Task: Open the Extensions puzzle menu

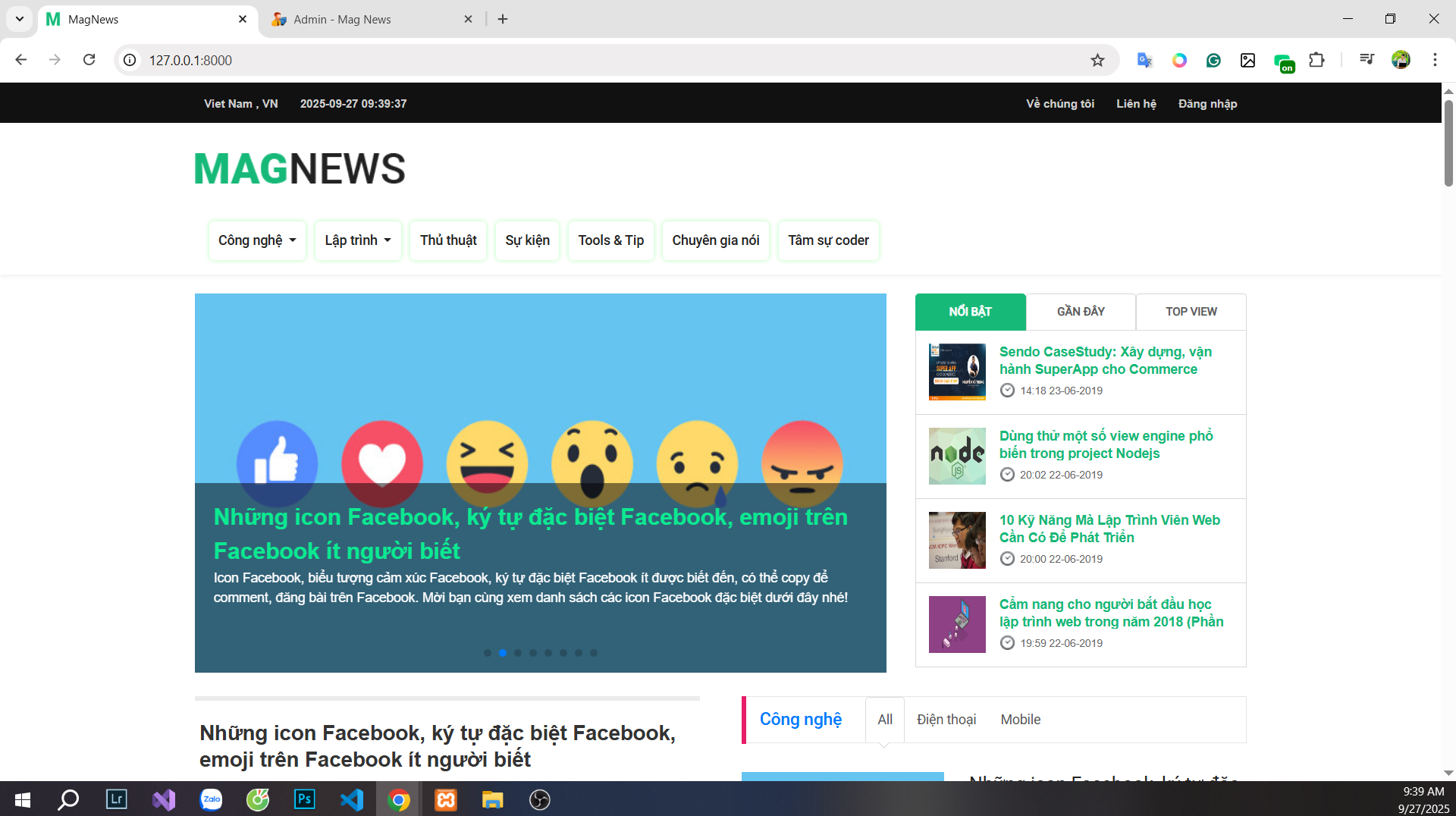Action: tap(1317, 60)
